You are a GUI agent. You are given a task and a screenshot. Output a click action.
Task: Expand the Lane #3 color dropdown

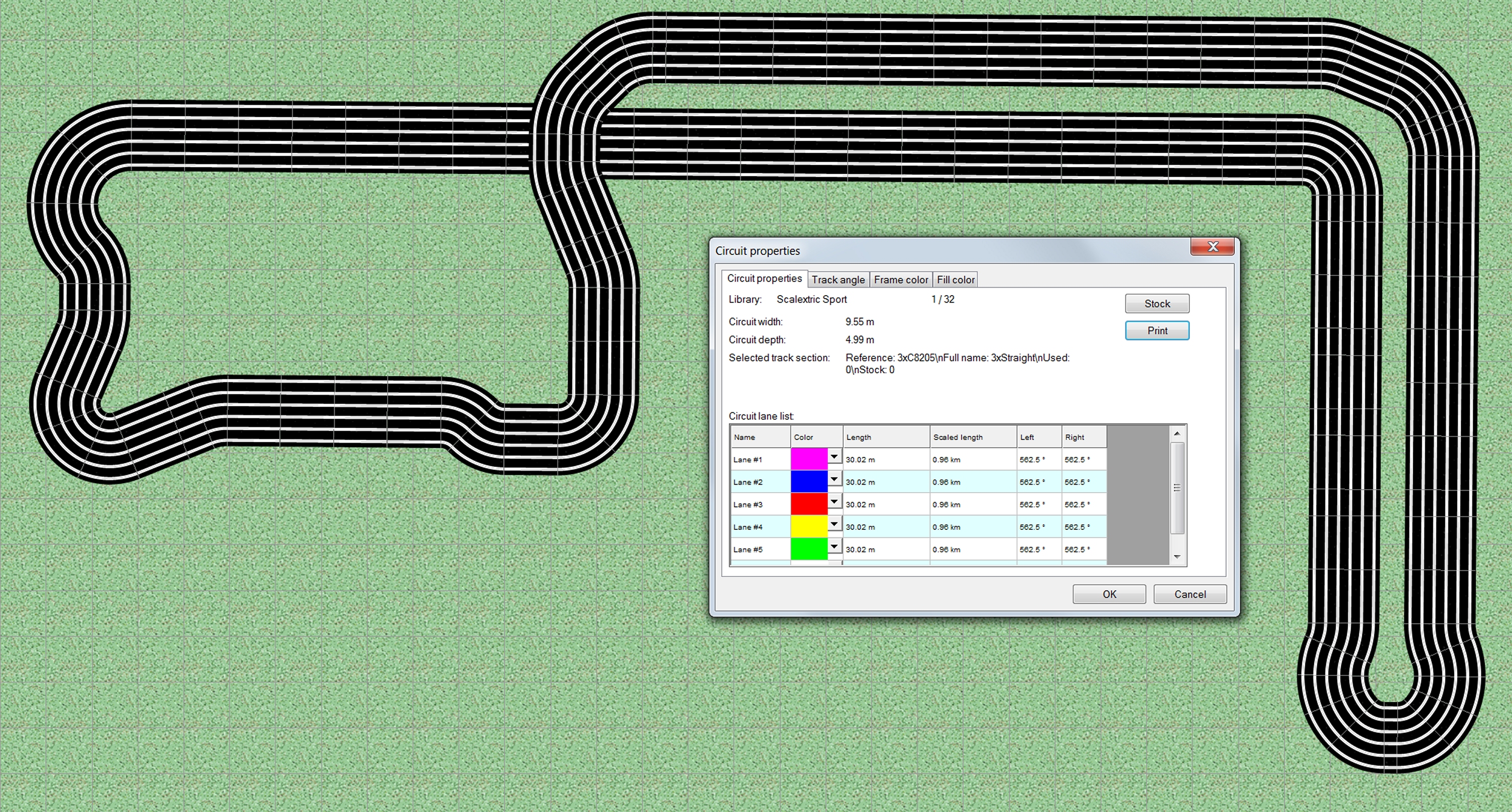834,502
